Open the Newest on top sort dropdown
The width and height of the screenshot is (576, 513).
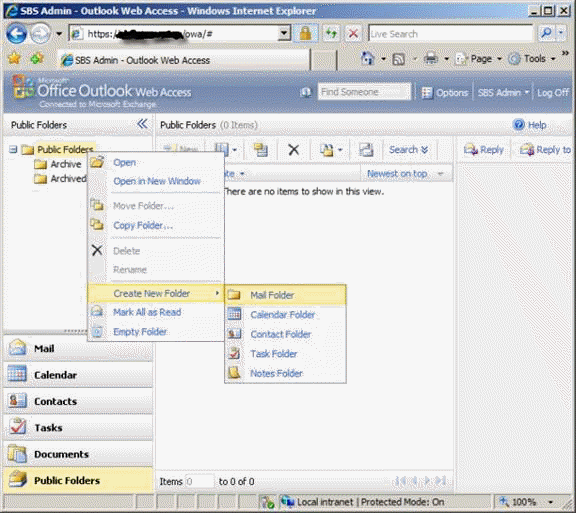point(405,173)
